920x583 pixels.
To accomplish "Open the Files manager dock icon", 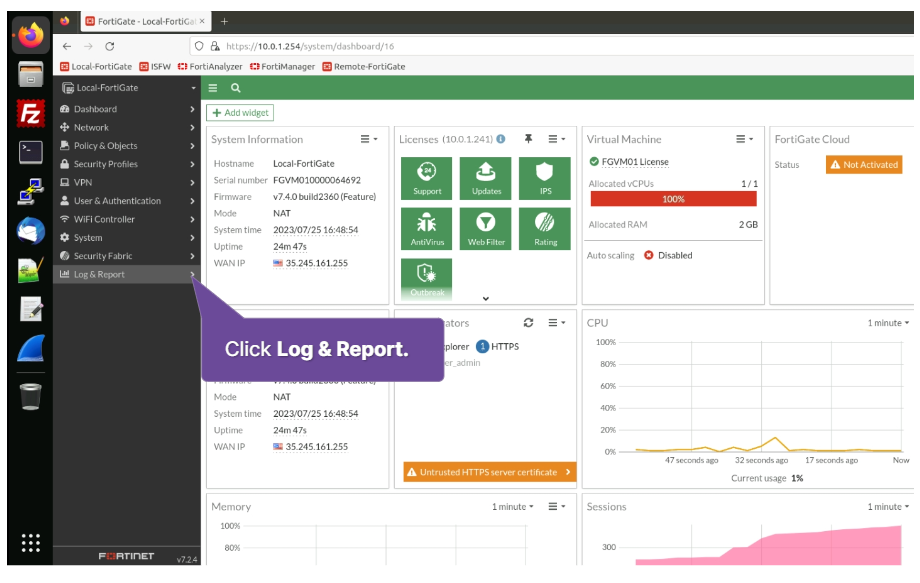I will click(x=31, y=74).
